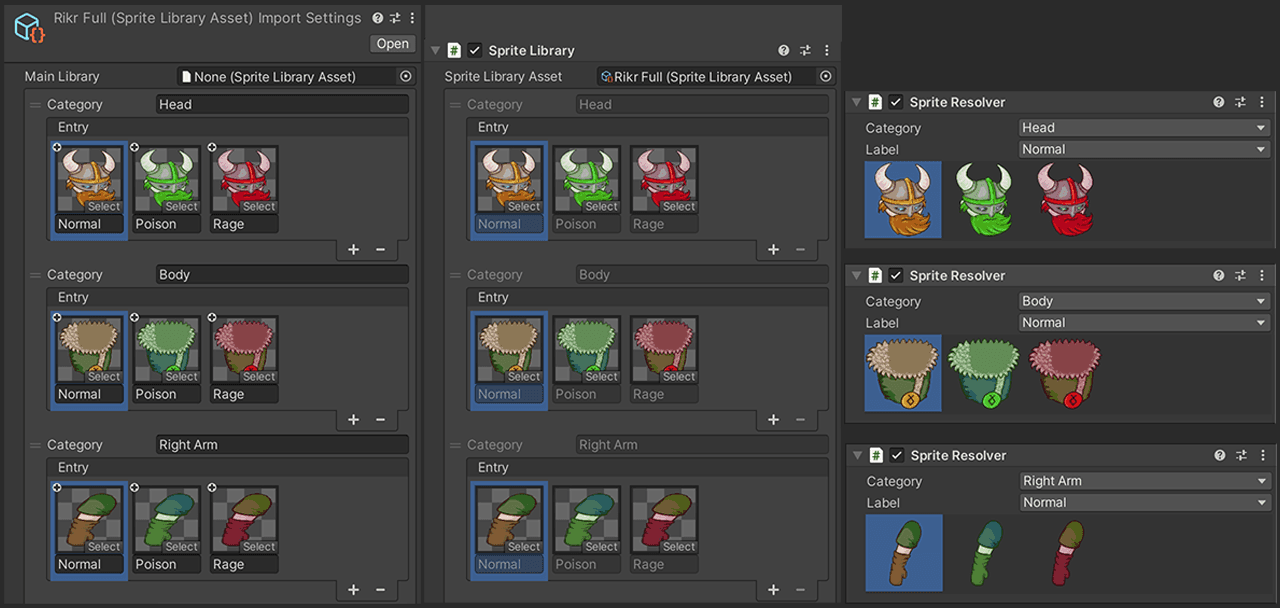Select green Poison head in Sprite Resolver

coord(984,199)
